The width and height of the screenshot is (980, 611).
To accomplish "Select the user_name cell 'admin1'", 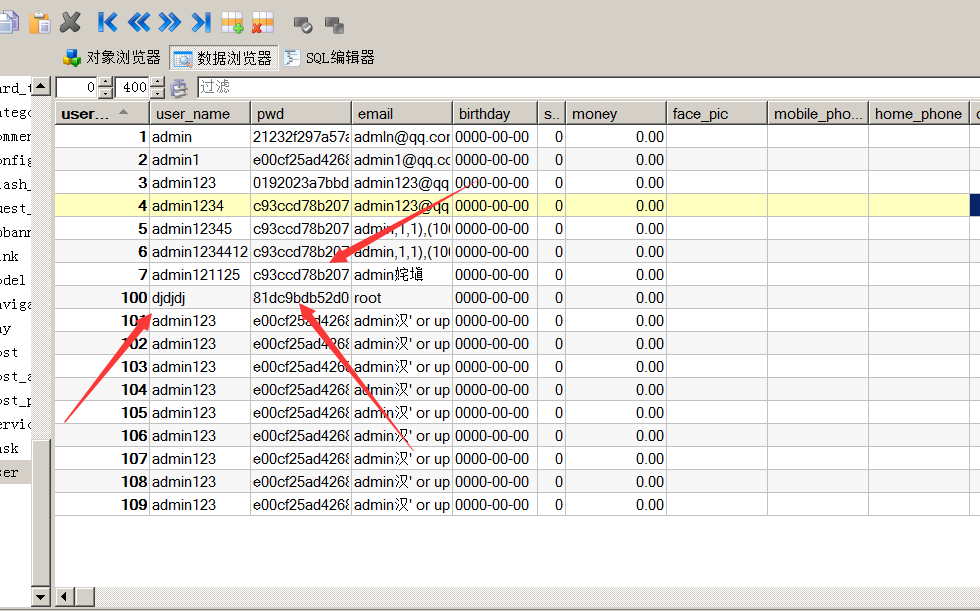I will click(x=200, y=160).
